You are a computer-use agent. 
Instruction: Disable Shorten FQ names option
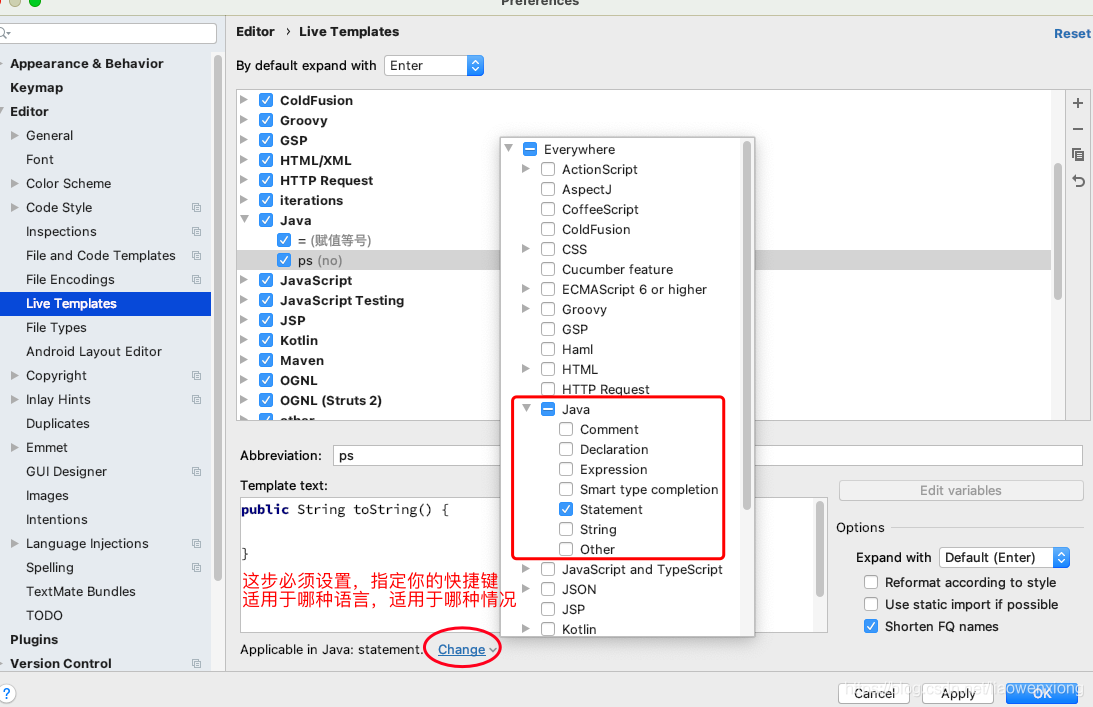[x=871, y=626]
